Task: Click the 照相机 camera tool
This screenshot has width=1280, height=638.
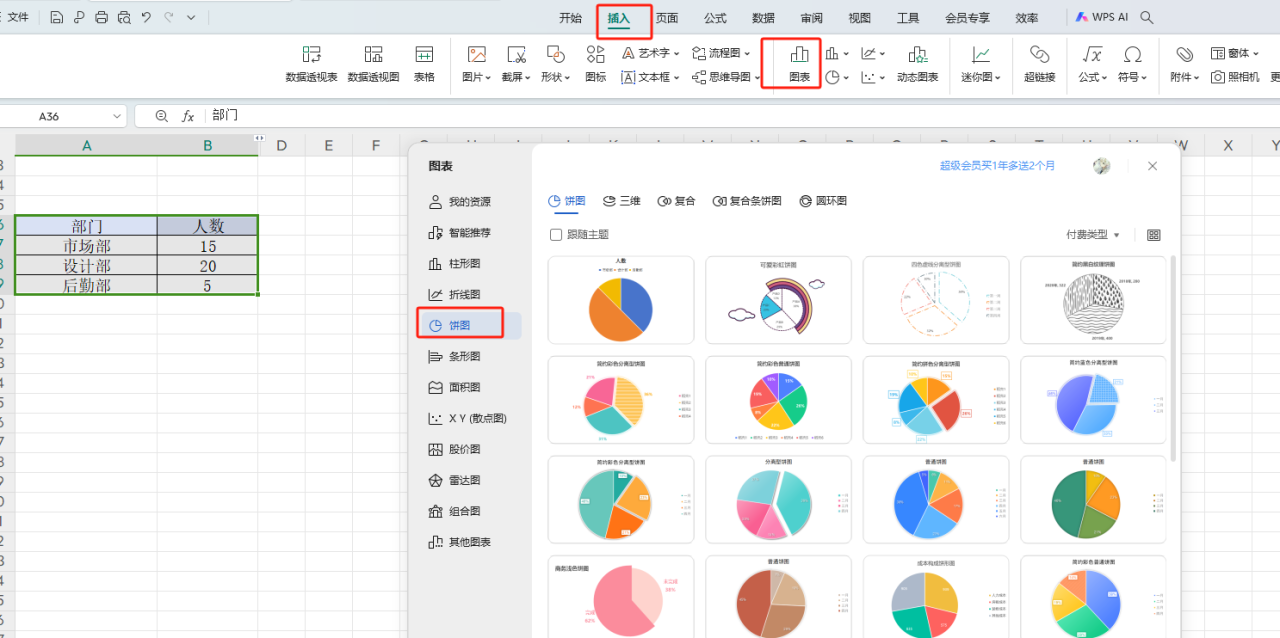Action: (1235, 77)
